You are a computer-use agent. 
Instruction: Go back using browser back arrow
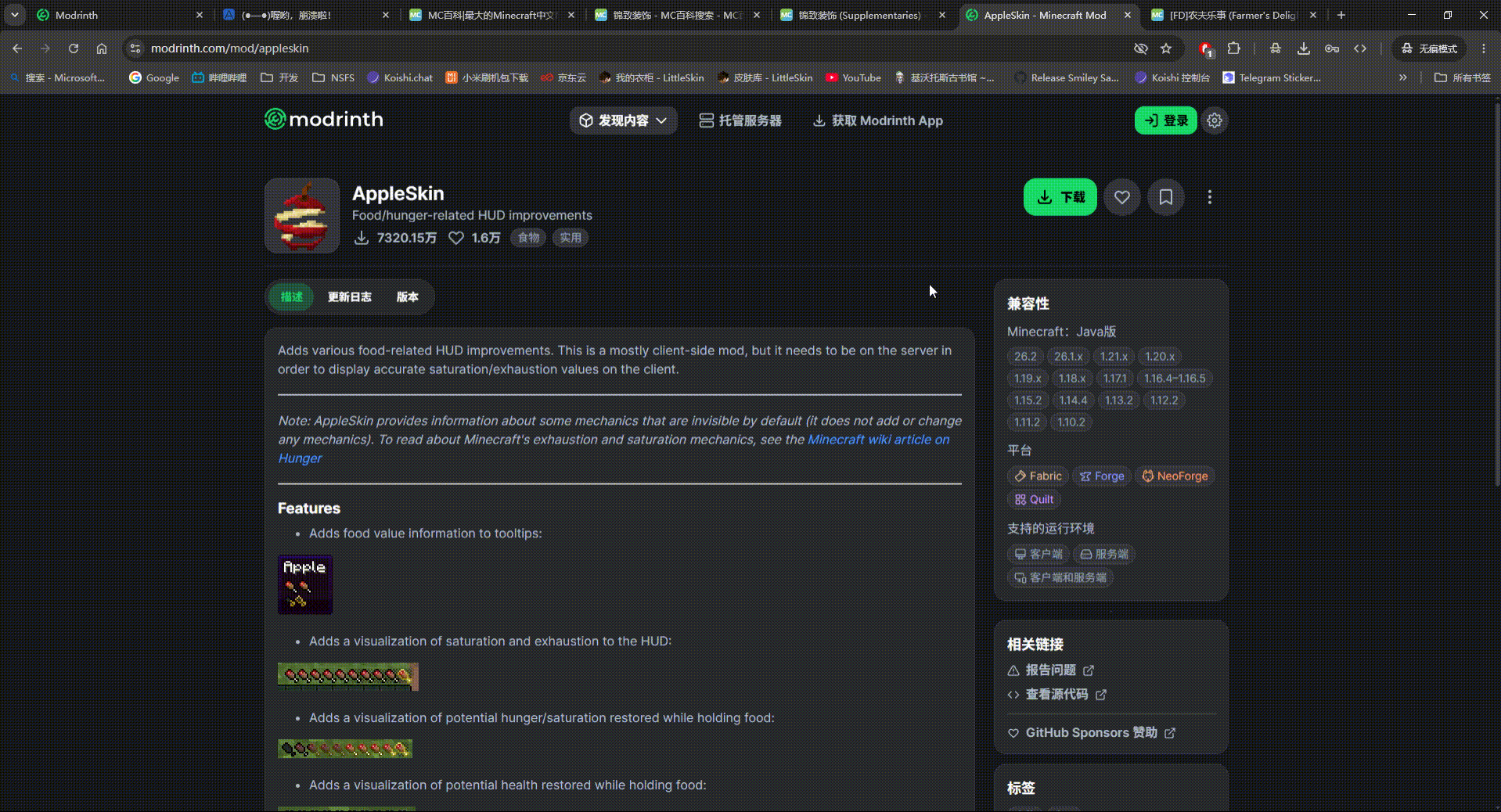pos(17,49)
